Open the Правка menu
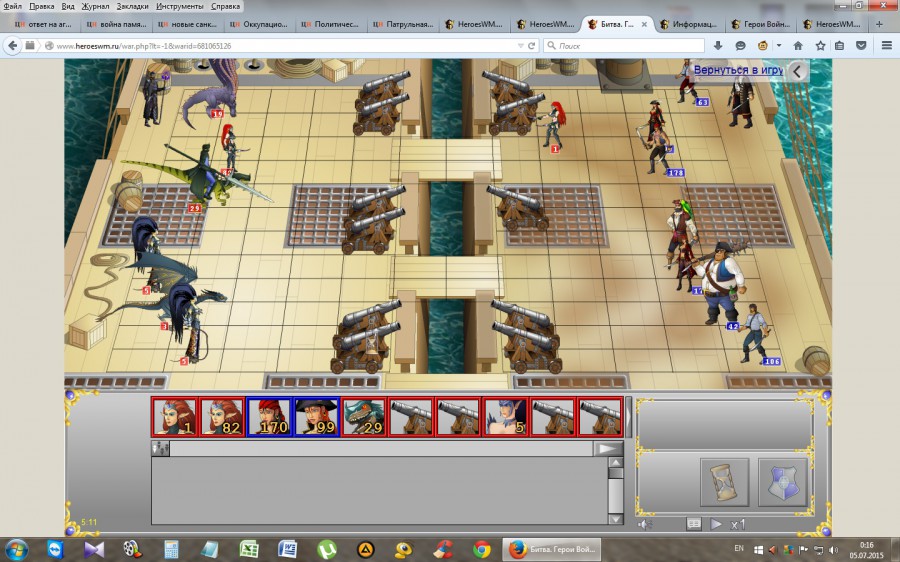The image size is (900, 562). [42, 6]
